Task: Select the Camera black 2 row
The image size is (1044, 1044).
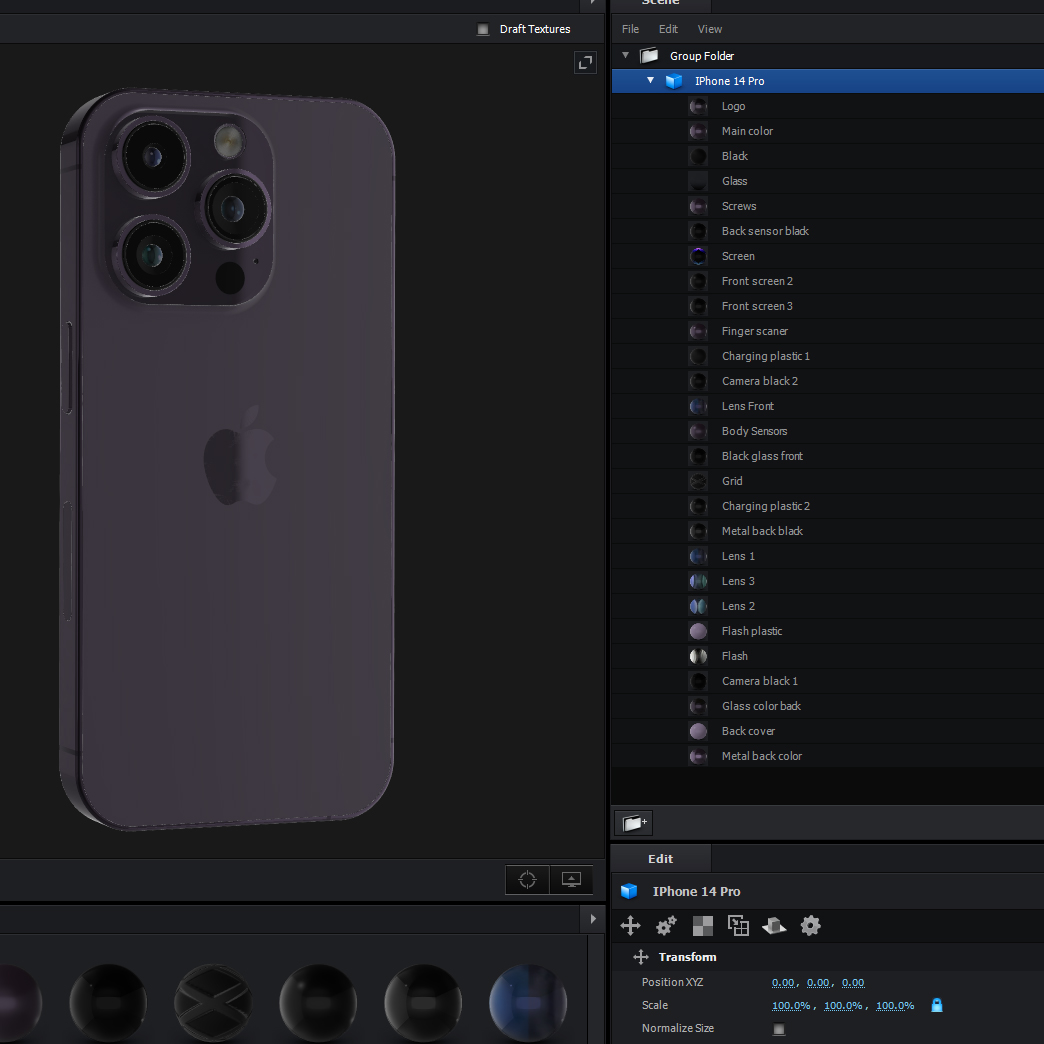Action: point(828,381)
